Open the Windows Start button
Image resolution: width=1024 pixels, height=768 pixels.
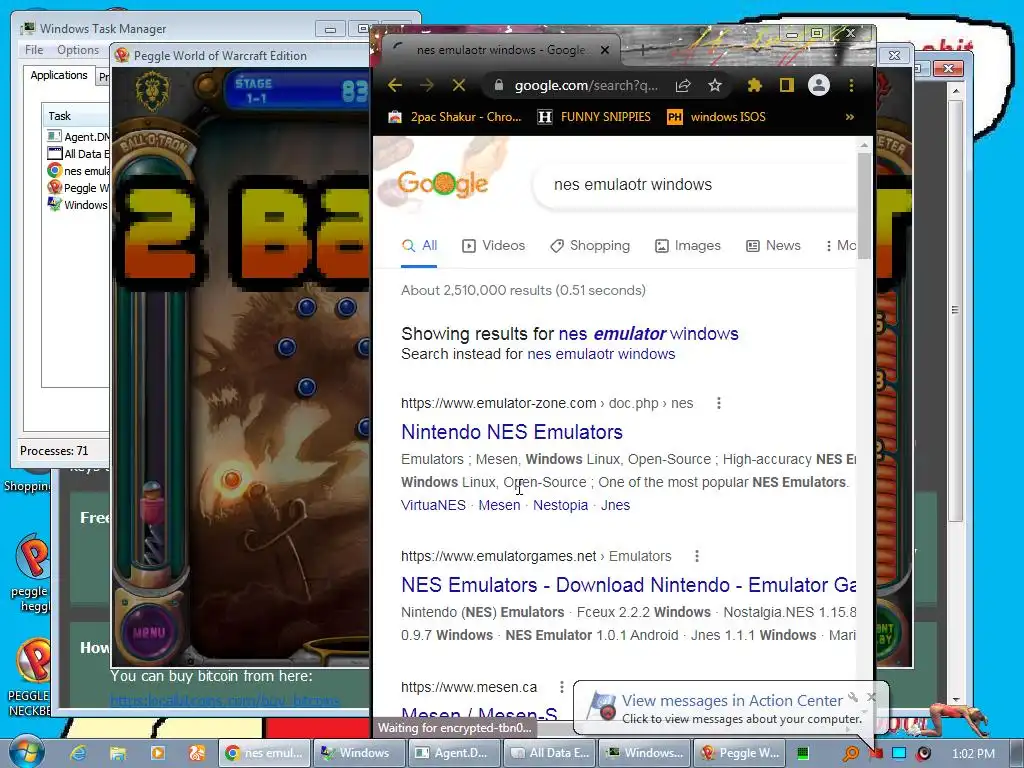point(26,752)
